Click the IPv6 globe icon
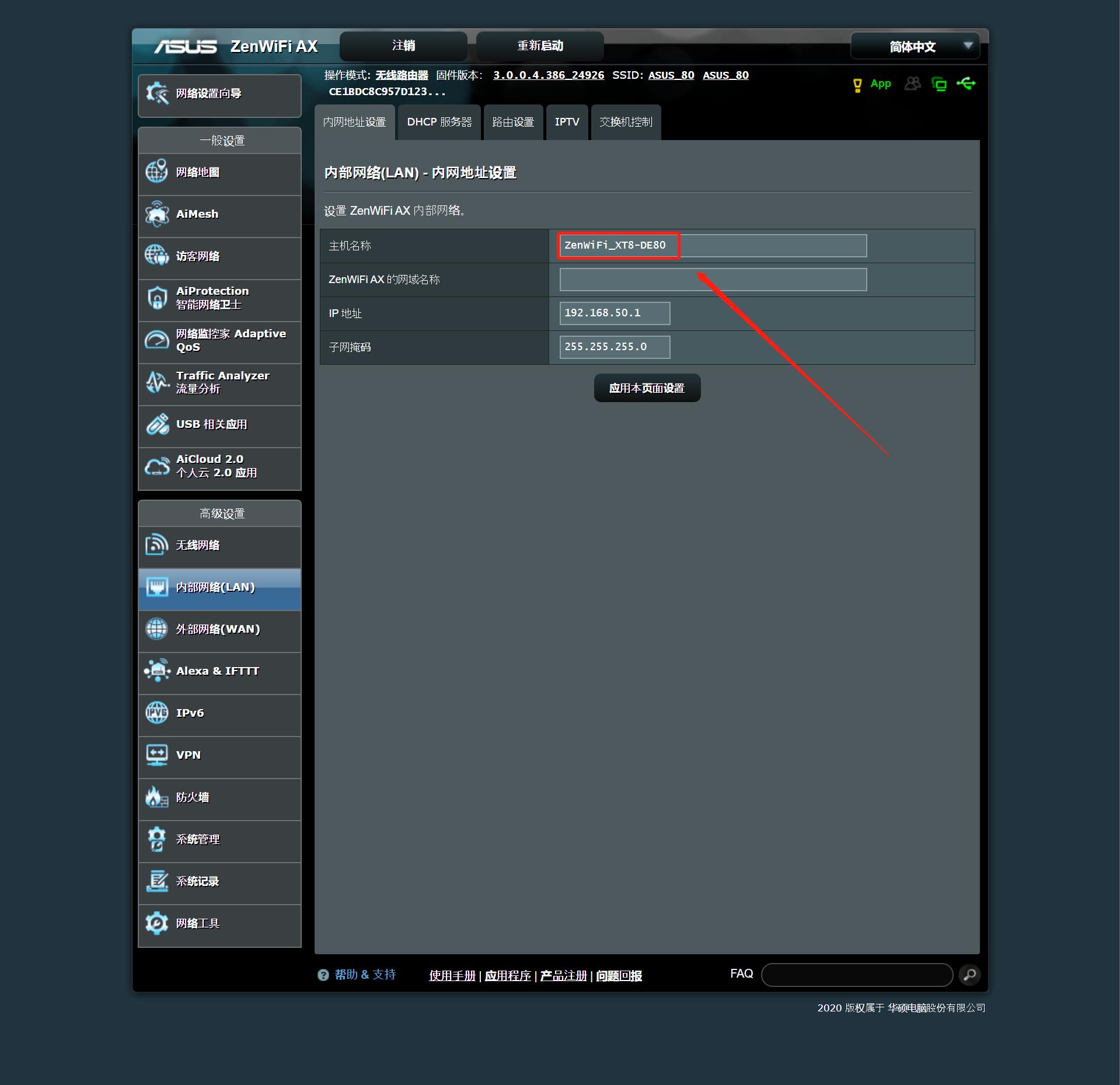The height and width of the screenshot is (1085, 1120). pyautogui.click(x=156, y=713)
